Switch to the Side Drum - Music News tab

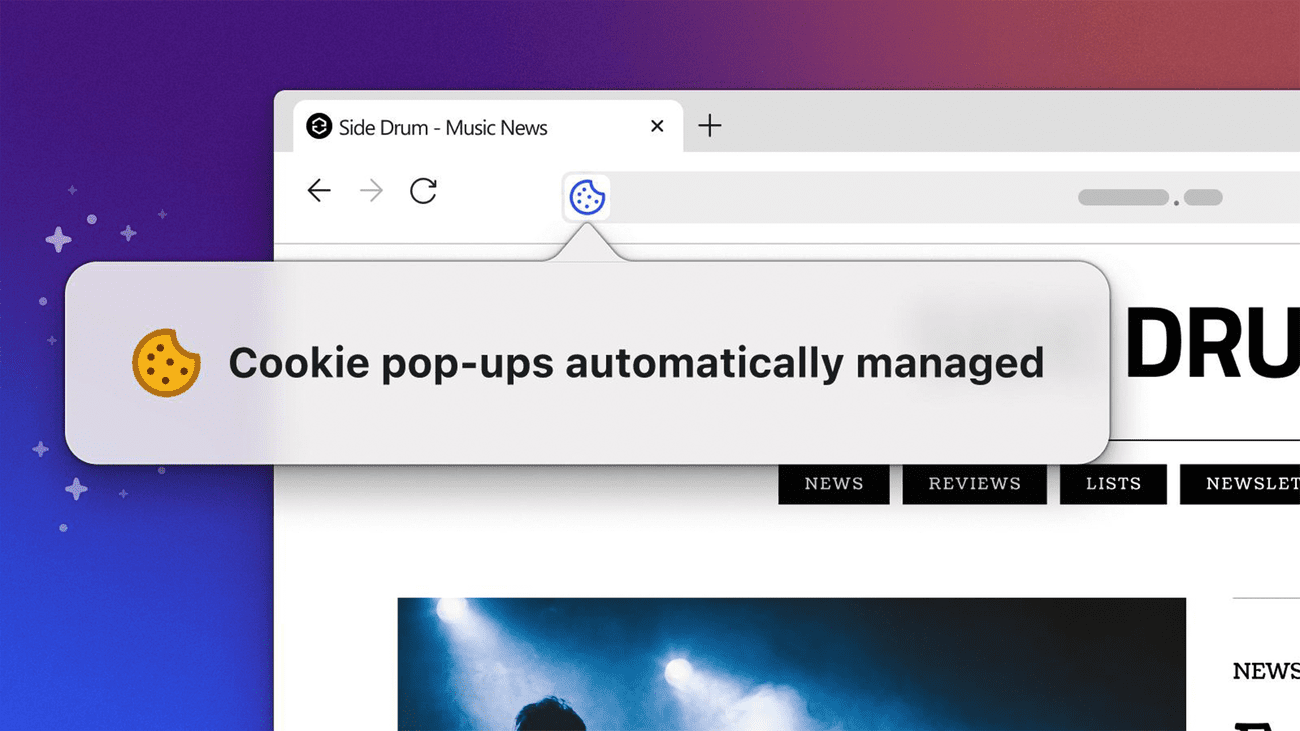click(470, 127)
